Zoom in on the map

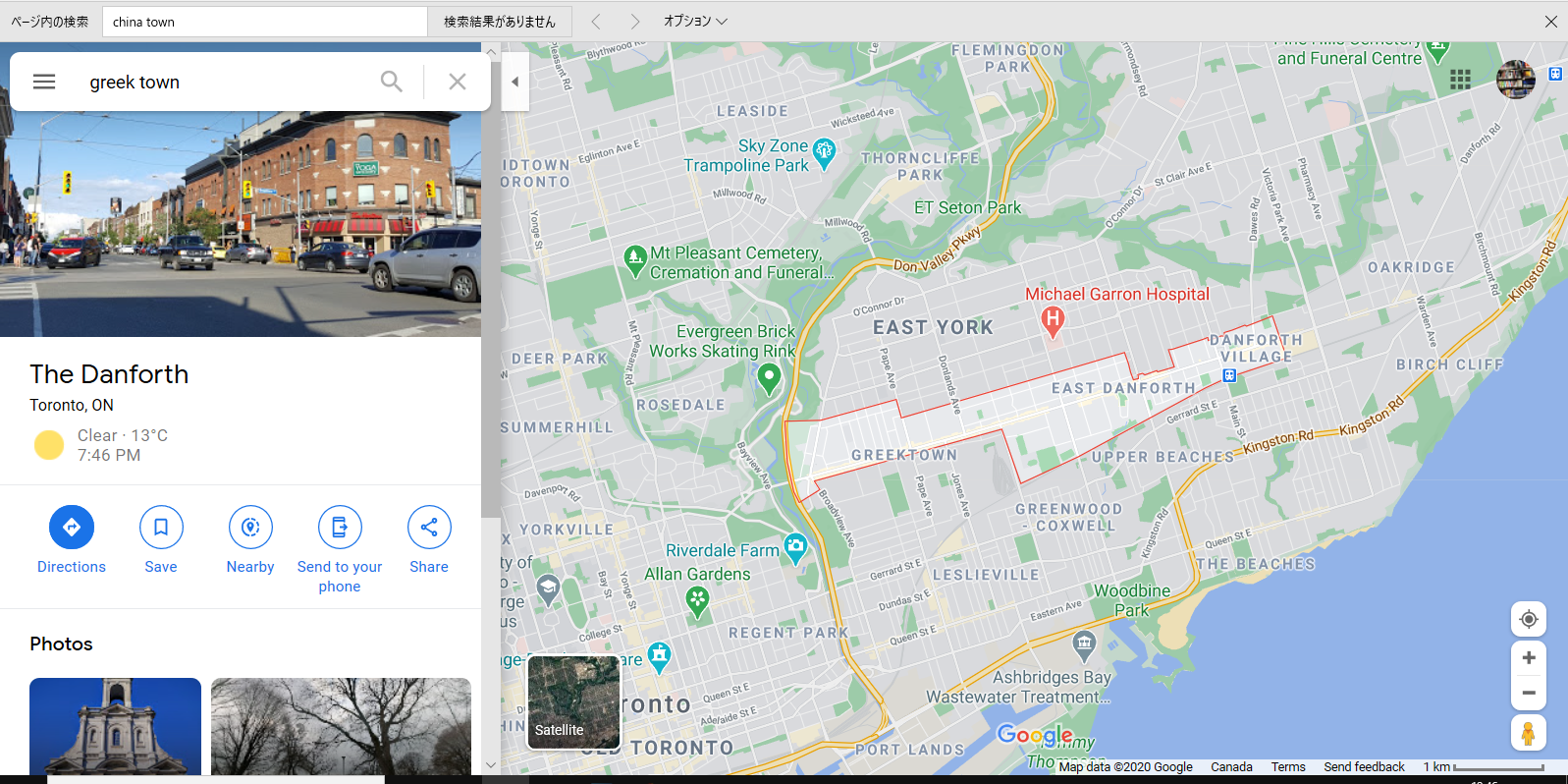[1529, 658]
